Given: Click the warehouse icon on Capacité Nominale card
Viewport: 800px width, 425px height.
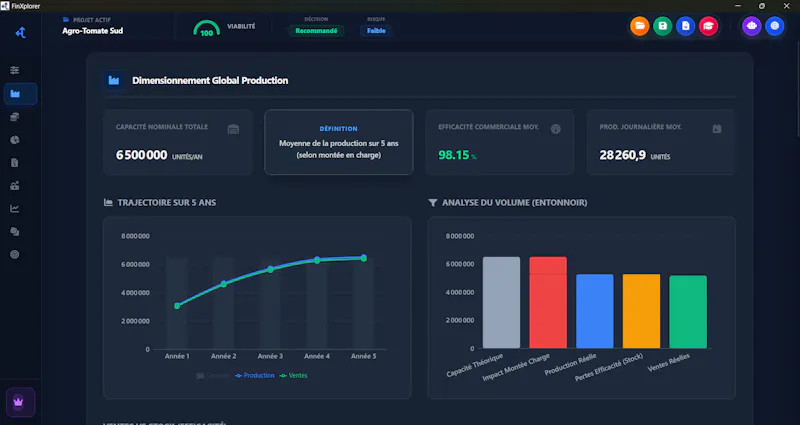Looking at the screenshot, I should pos(233,129).
